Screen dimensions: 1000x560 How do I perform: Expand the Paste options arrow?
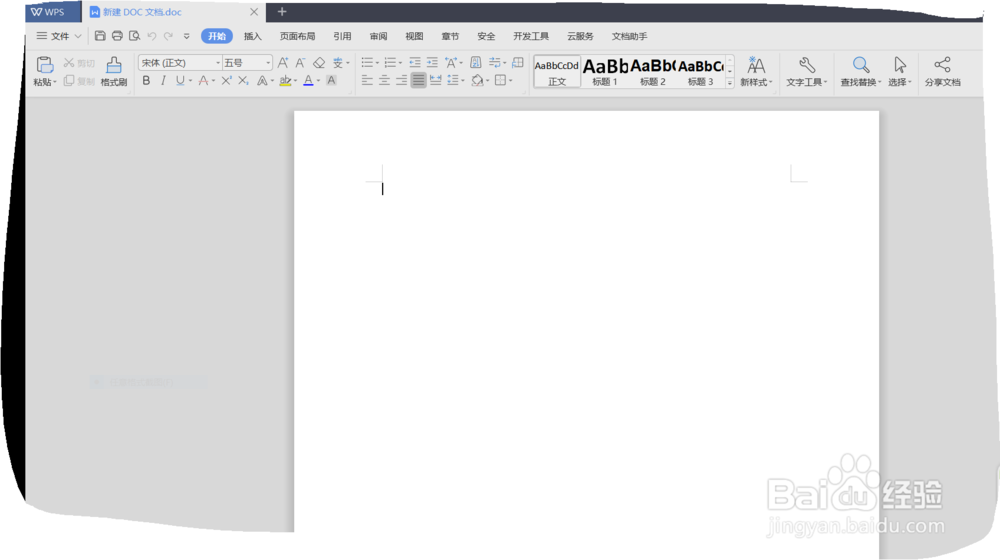coord(55,82)
